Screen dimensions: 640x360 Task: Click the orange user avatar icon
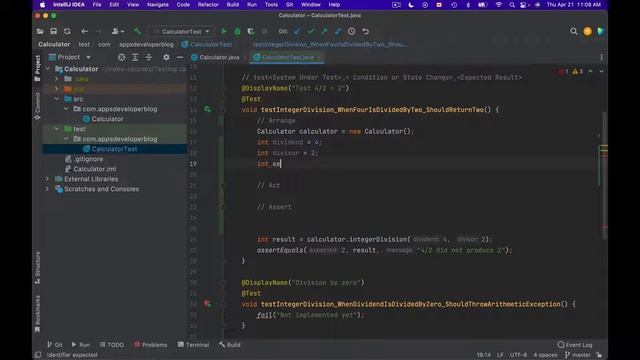(x=587, y=31)
